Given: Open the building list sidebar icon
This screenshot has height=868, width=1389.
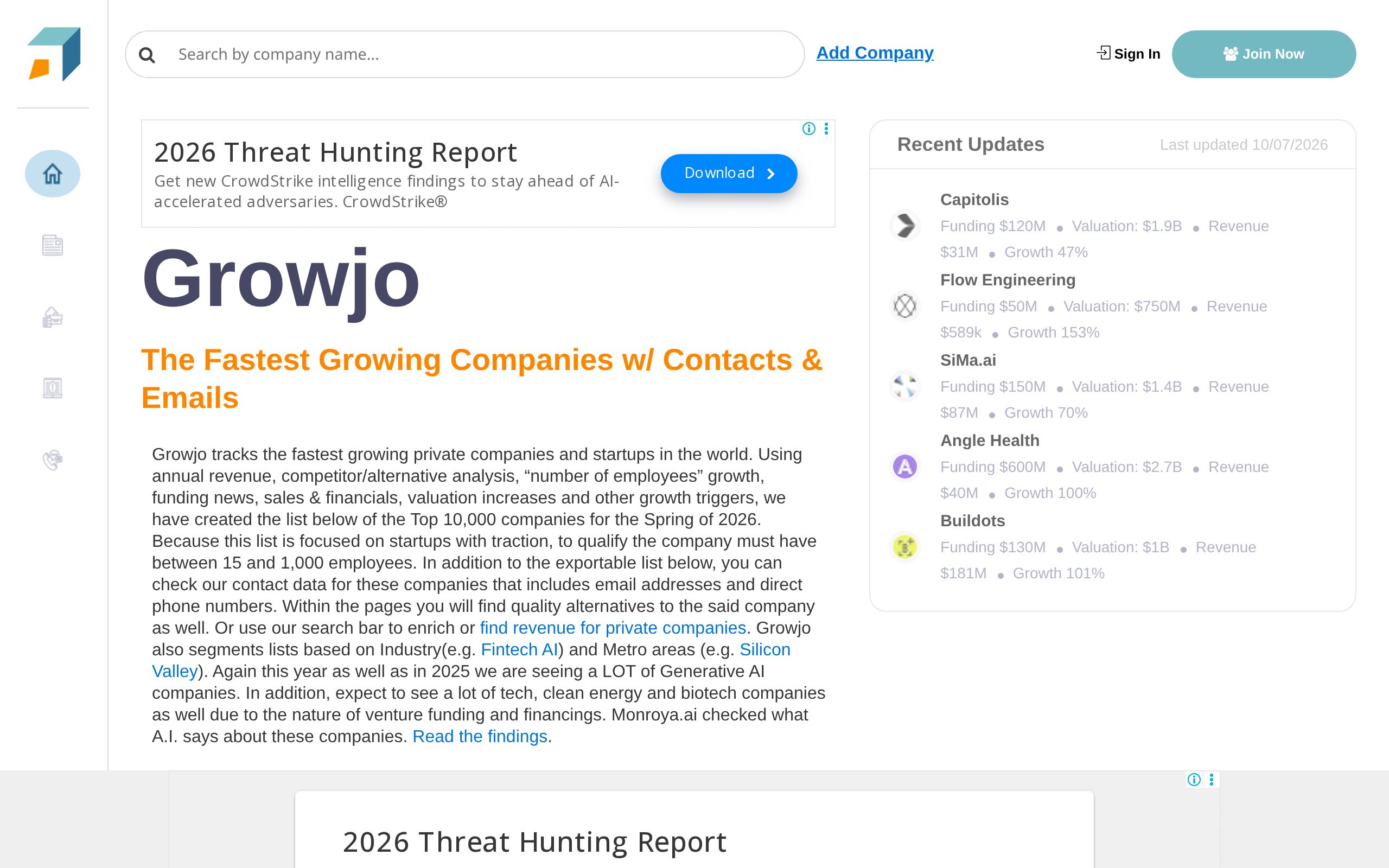Looking at the screenshot, I should [52, 388].
